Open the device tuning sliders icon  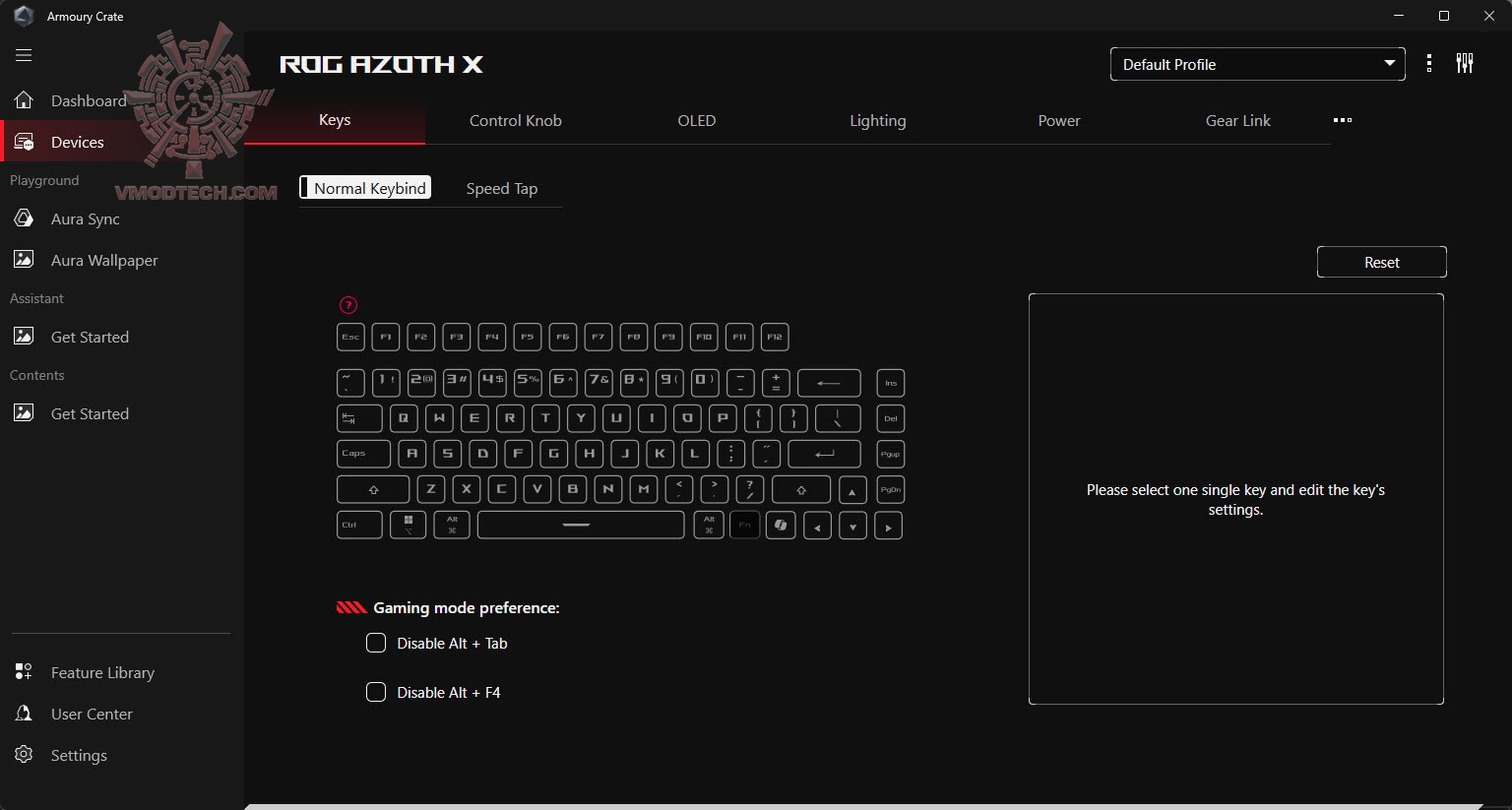pyautogui.click(x=1465, y=64)
